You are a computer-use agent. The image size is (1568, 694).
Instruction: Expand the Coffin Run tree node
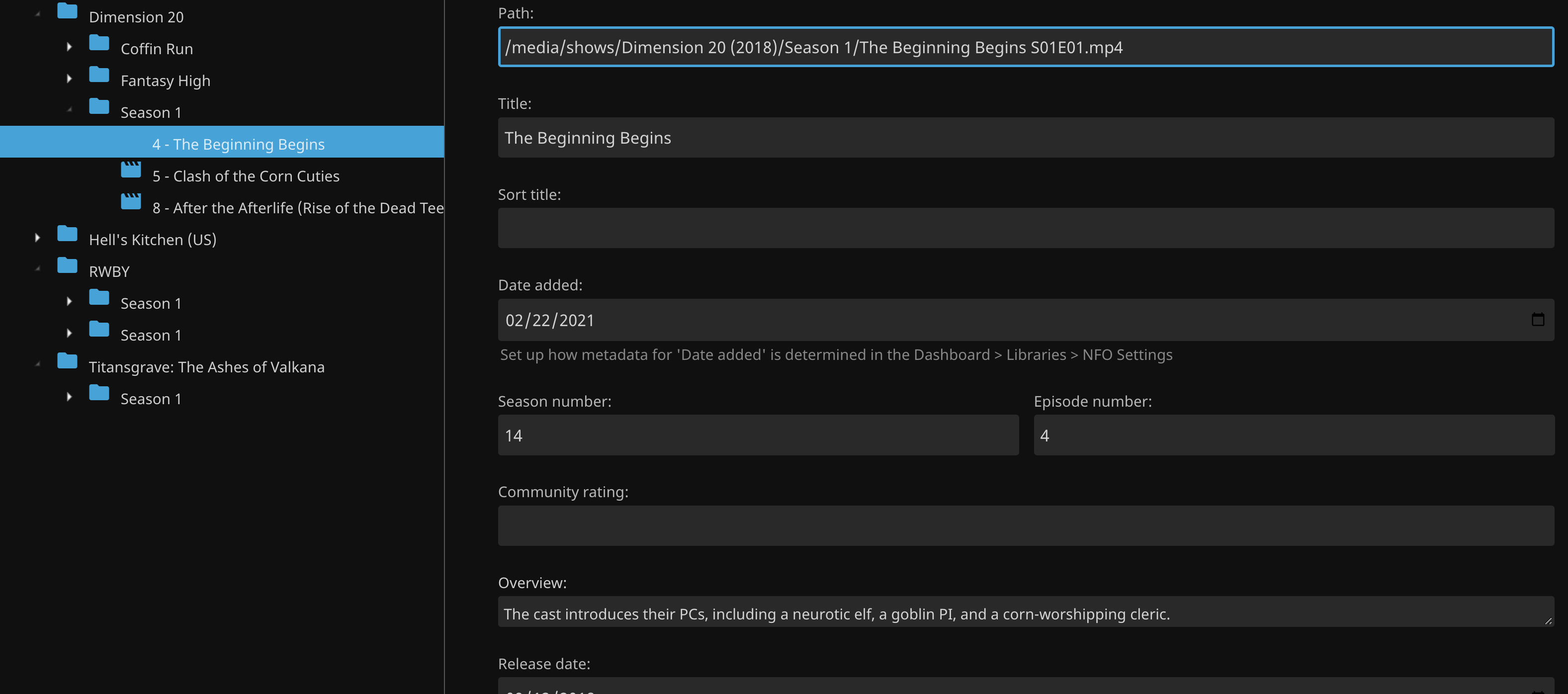click(70, 47)
